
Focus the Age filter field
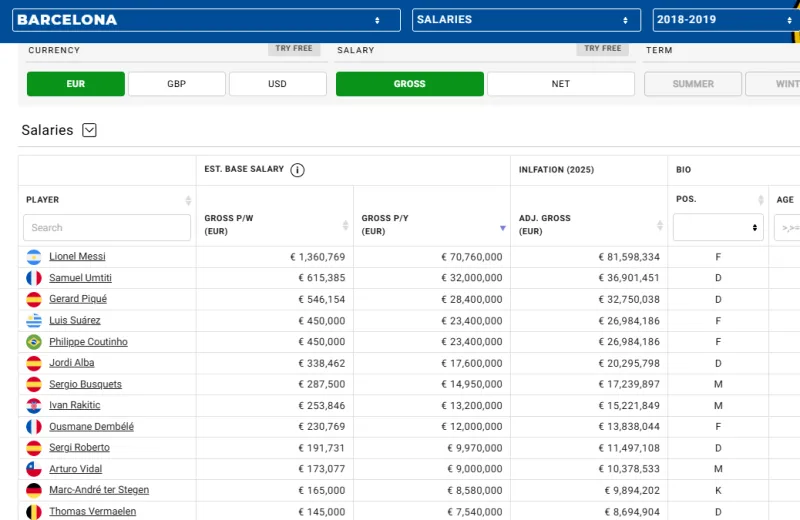point(787,228)
